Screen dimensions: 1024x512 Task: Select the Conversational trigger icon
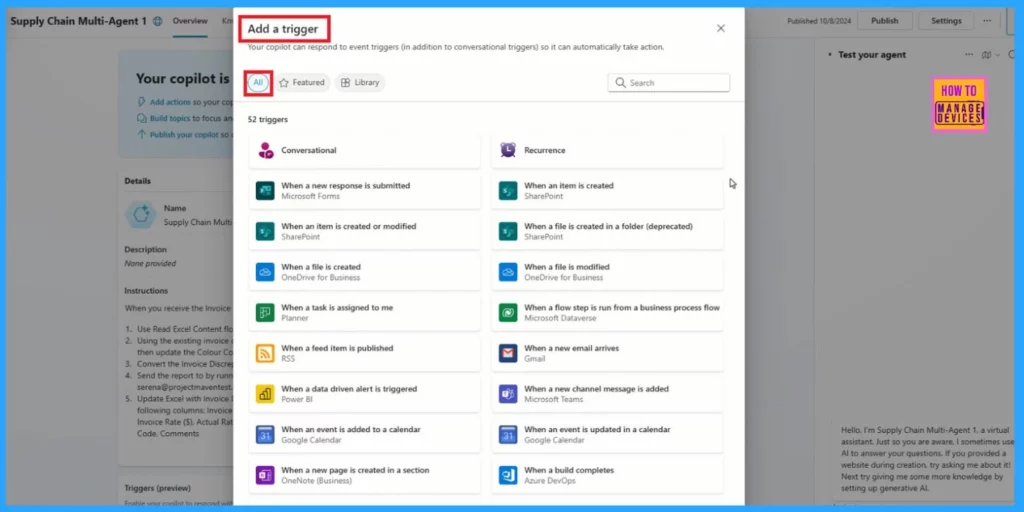point(265,150)
